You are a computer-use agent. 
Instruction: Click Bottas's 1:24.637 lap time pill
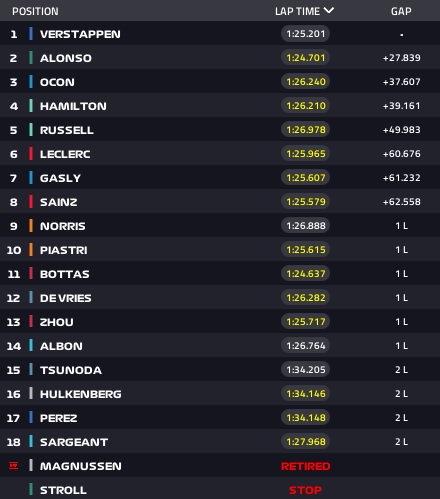tap(306, 274)
